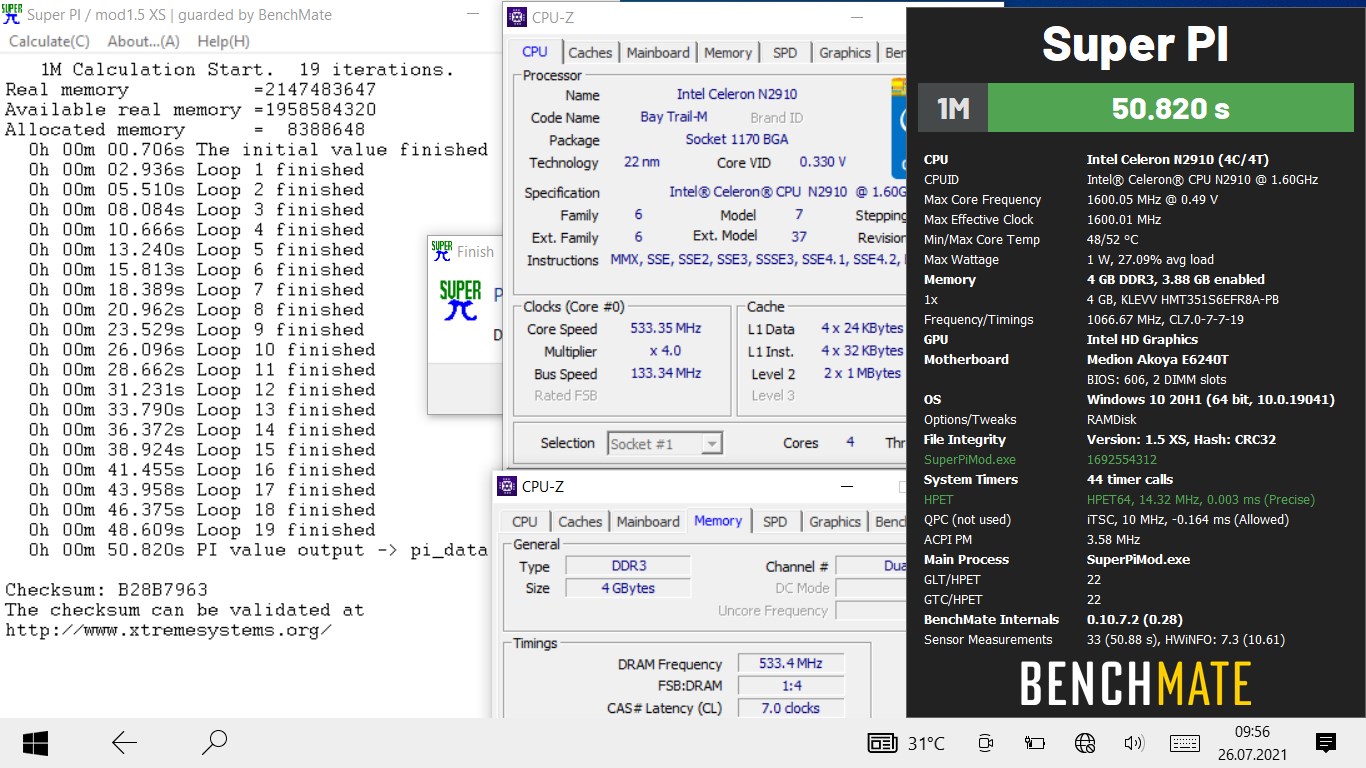Select Graphics tab in lower CPU-Z window
The image size is (1366, 768).
click(x=835, y=522)
